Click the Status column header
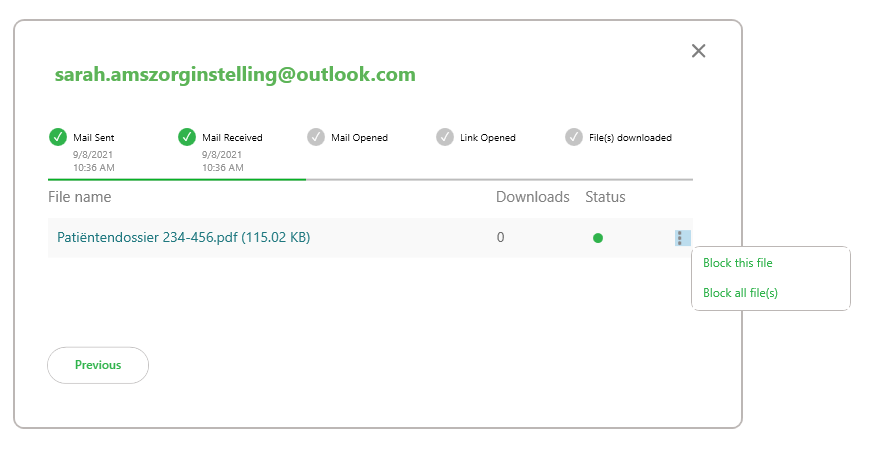 [x=605, y=197]
